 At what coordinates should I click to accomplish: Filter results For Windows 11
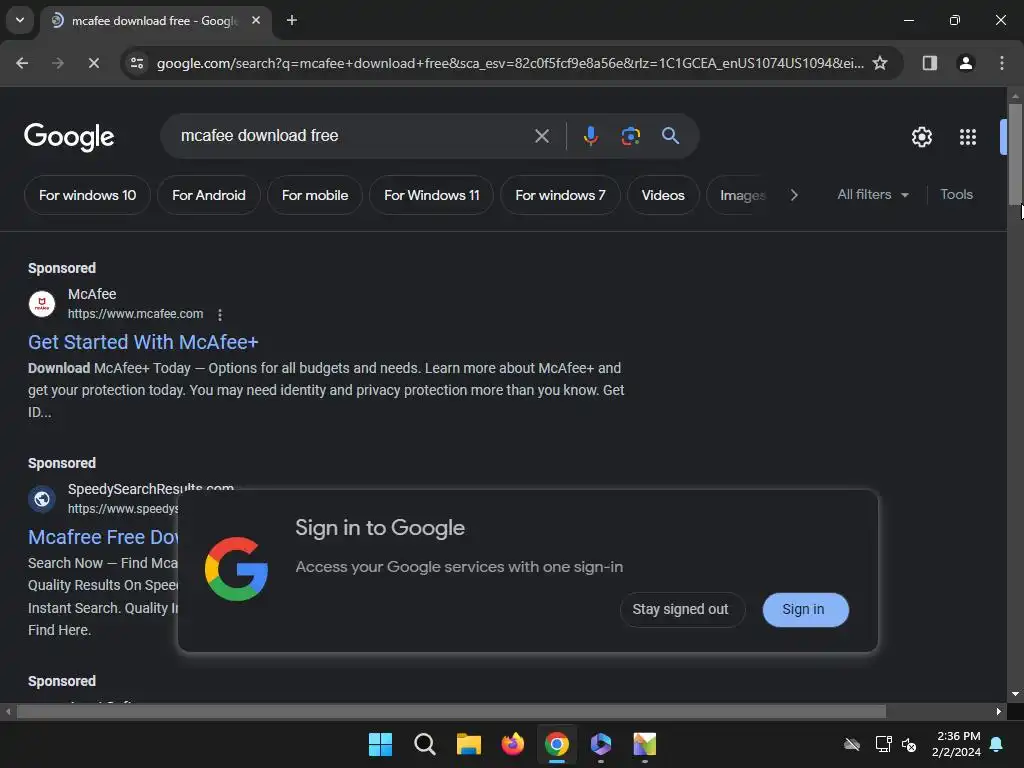432,195
